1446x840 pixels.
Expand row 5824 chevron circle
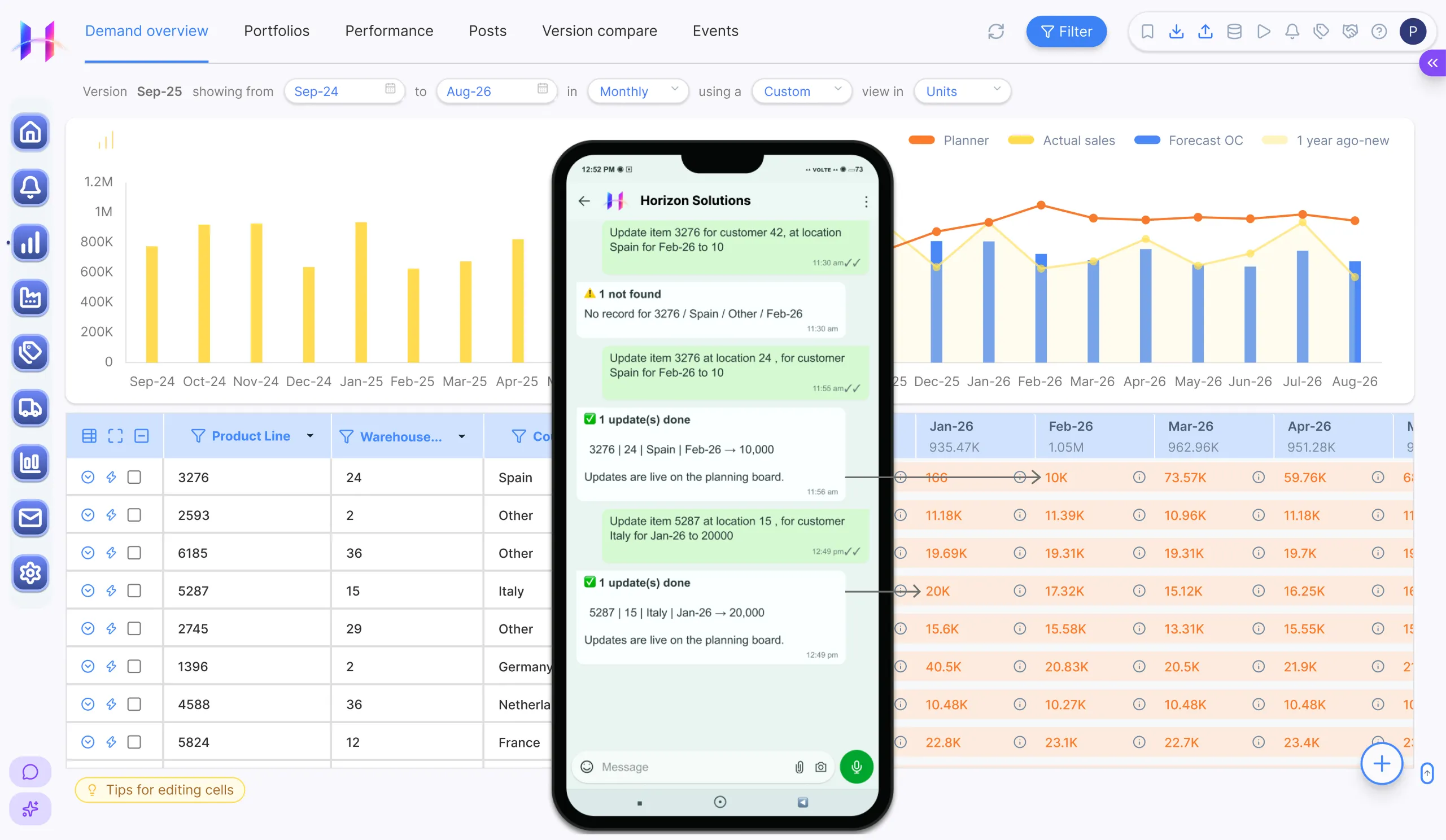(x=88, y=742)
